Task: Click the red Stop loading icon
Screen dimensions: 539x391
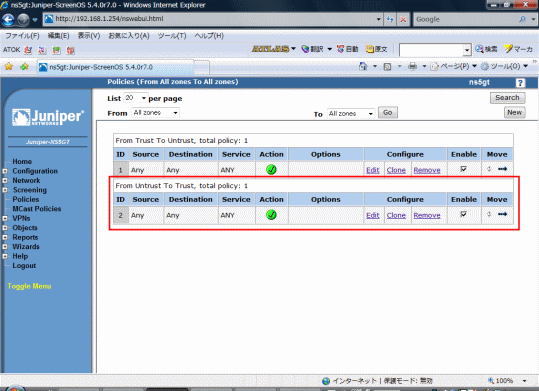Action: tap(403, 19)
